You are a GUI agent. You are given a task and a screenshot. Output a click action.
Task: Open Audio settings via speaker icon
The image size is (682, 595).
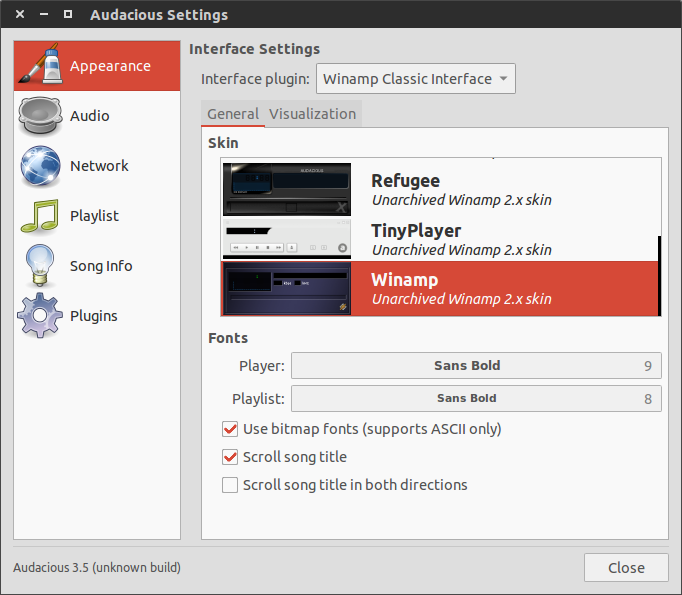(40, 116)
